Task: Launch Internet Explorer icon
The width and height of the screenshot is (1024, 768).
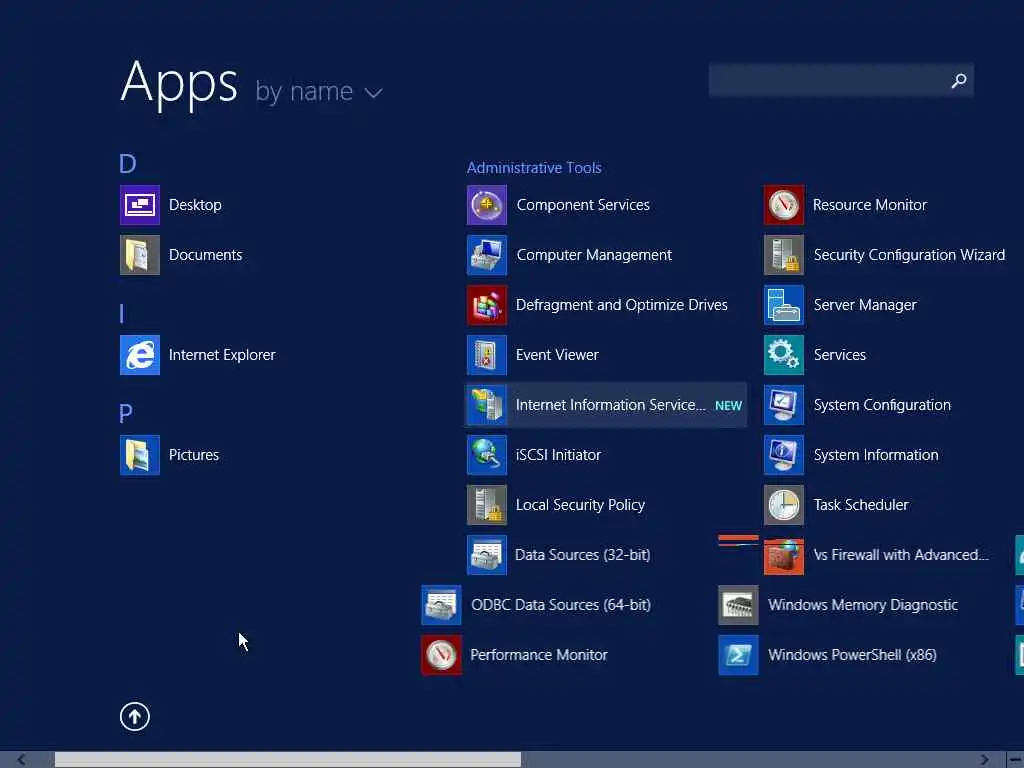Action: pyautogui.click(x=140, y=355)
